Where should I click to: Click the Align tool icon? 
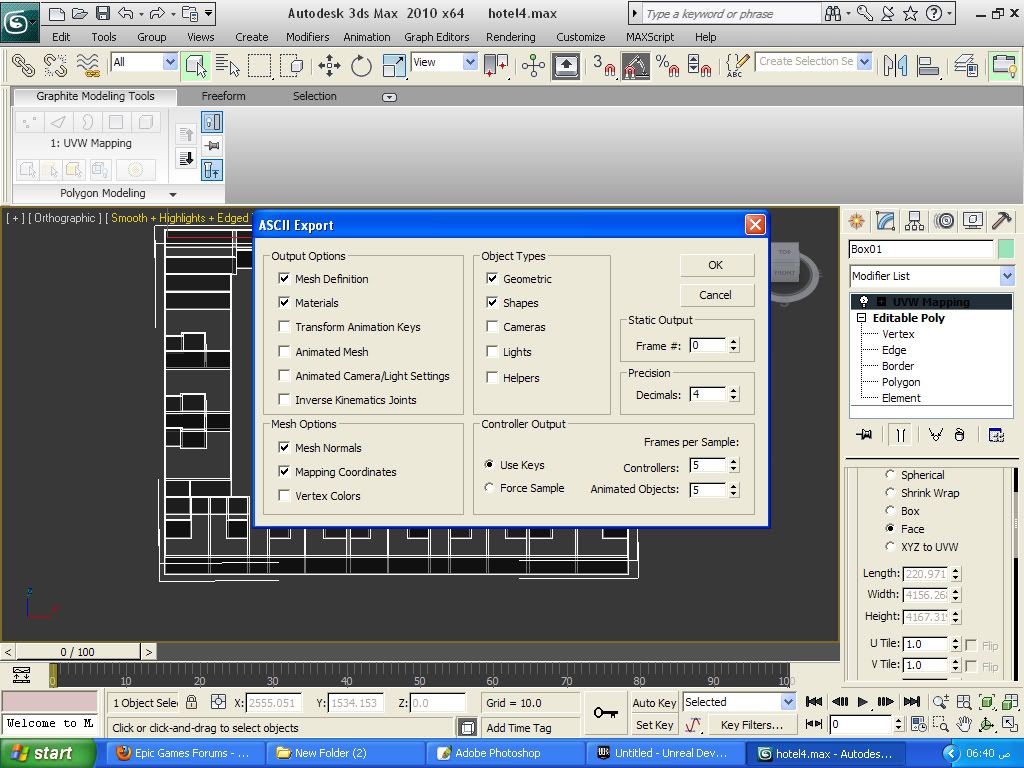coord(927,65)
